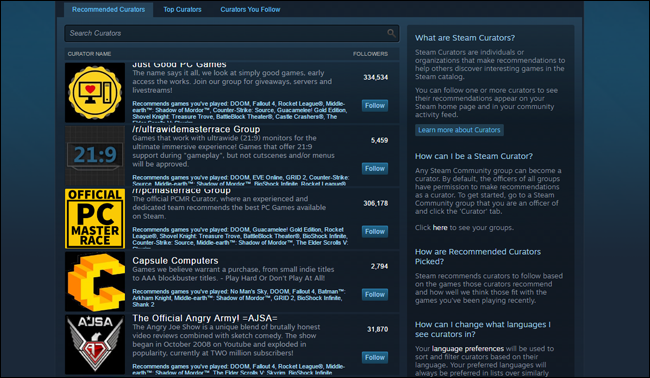Viewport: 650px width, 378px height.
Task: Open the 21:9 ultrawidemasterrace avatar
Action: pos(95,156)
